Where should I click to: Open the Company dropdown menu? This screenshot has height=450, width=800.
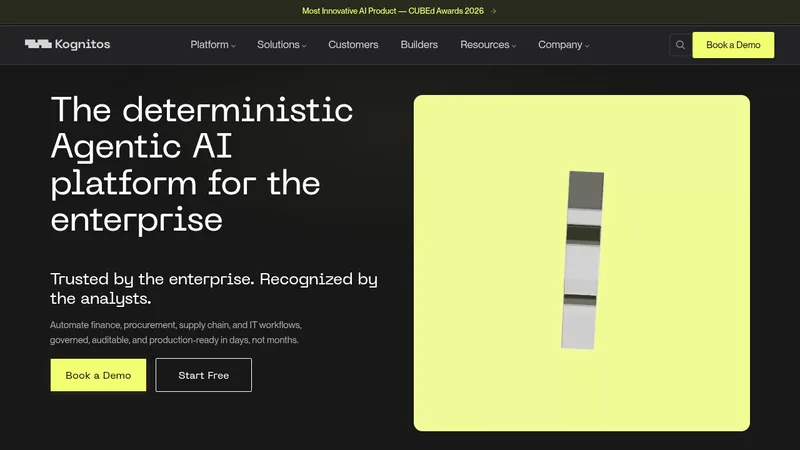point(563,45)
